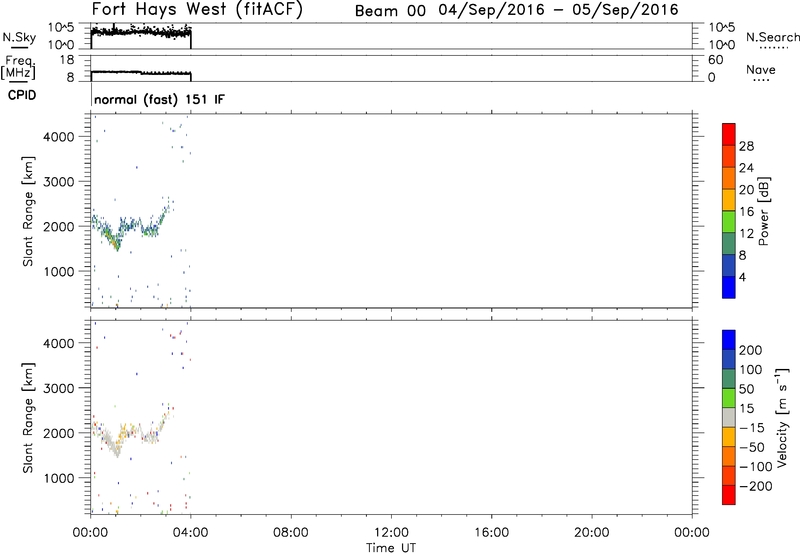Click the '2000' tick of the velocity panel
The width and height of the screenshot is (800, 554).
click(59, 433)
